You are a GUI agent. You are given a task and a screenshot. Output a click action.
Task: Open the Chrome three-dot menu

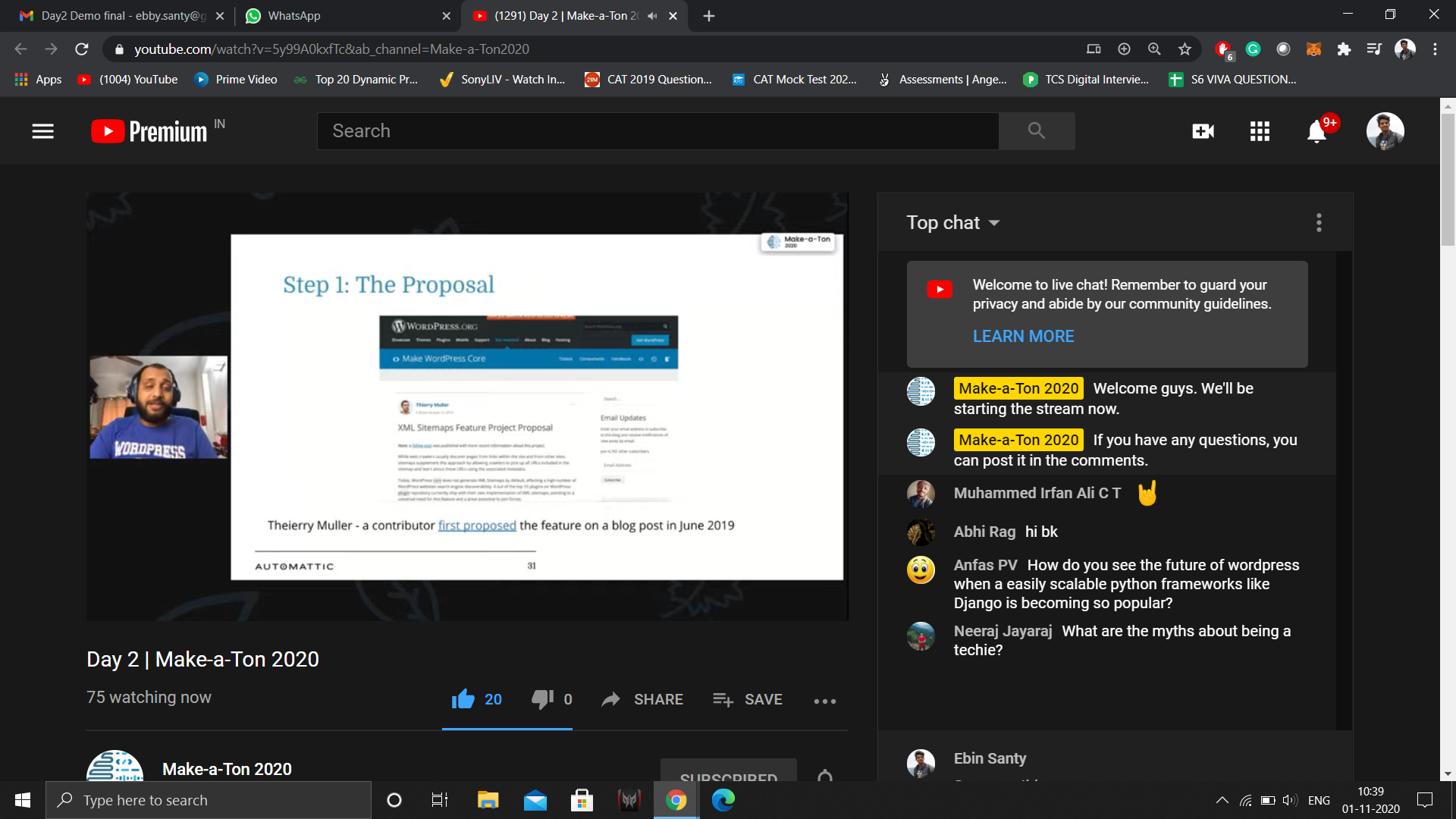[1435, 49]
